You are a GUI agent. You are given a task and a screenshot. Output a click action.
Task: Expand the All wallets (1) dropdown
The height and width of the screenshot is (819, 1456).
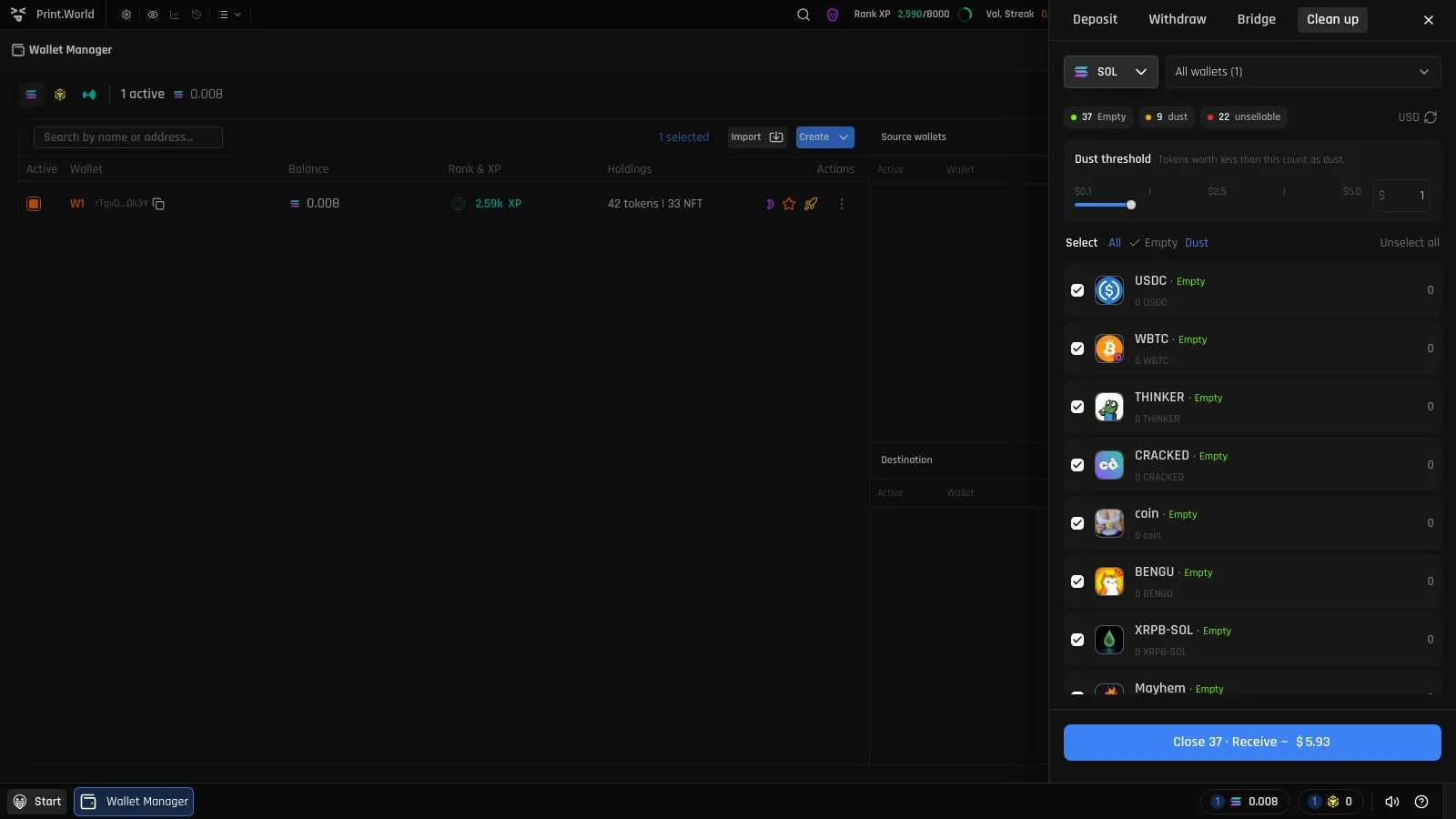coord(1303,72)
